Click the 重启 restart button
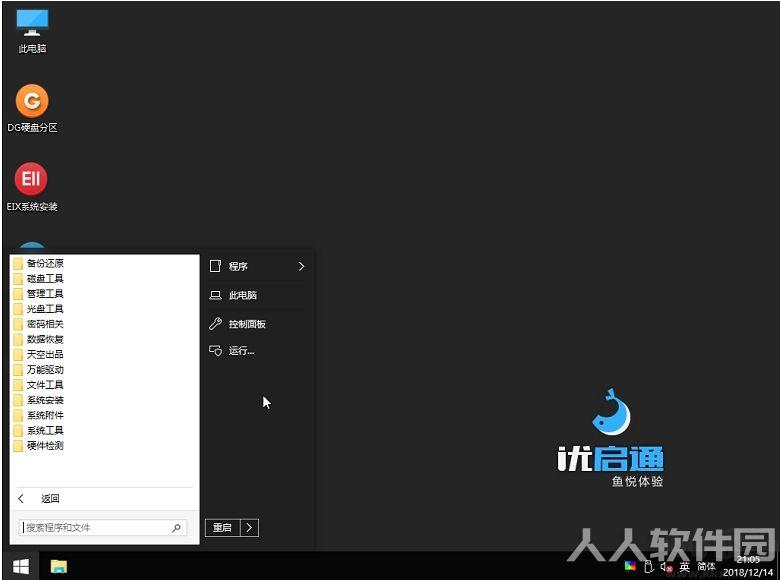The image size is (780, 580). (x=222, y=528)
